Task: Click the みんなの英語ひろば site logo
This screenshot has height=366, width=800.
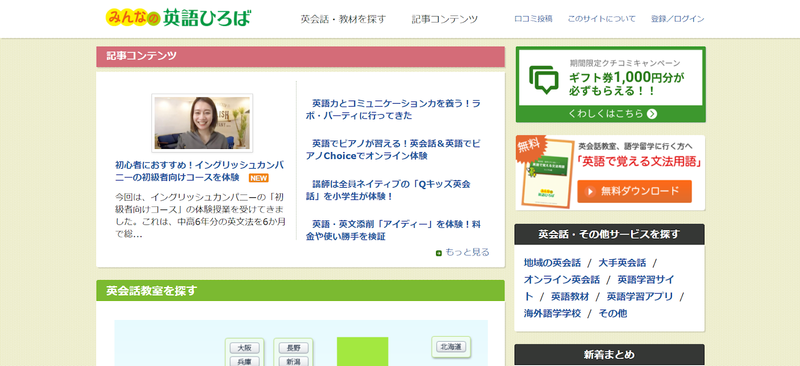Action: (178, 18)
